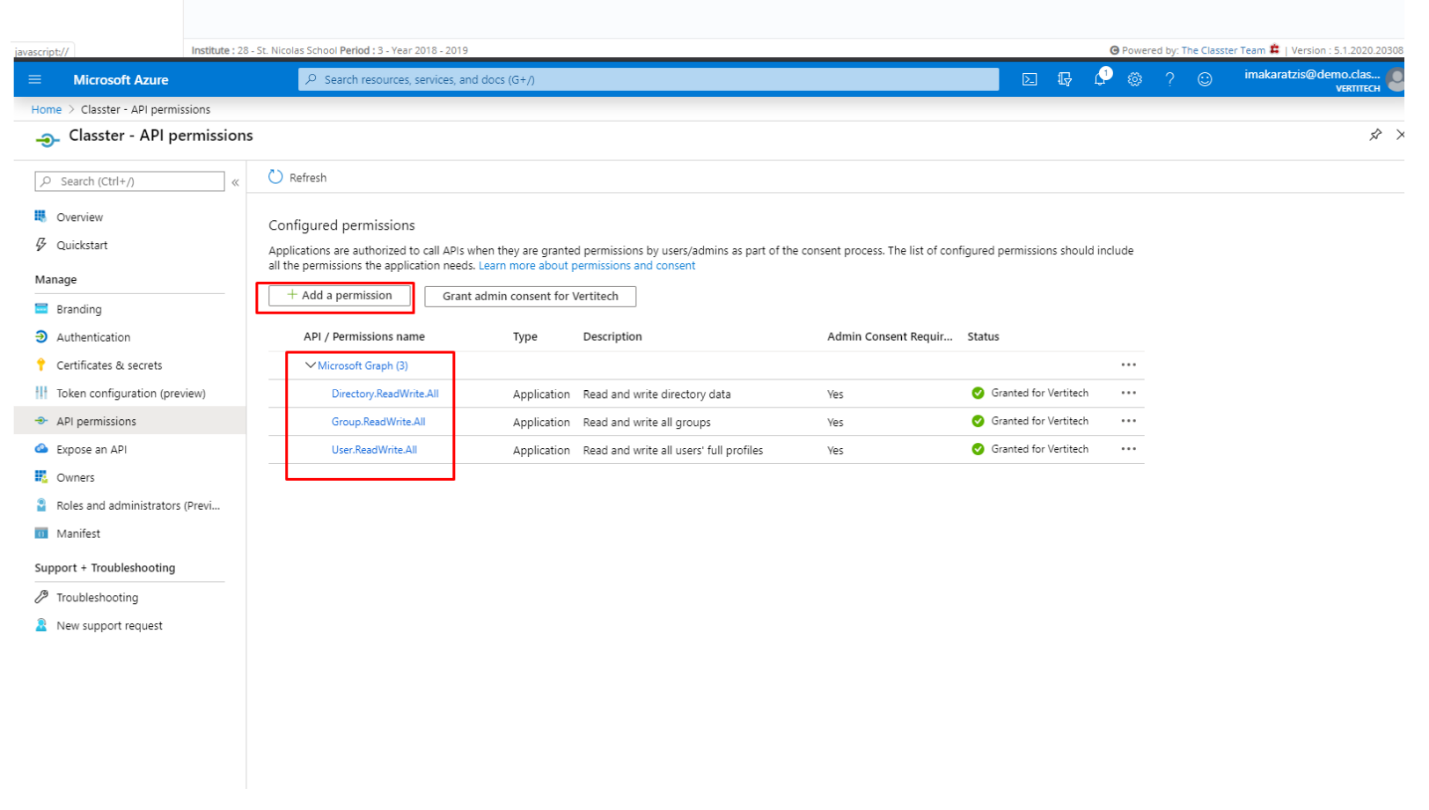This screenshot has height=810, width=1429.
Task: Focus the Search resources, services, and docs box
Action: point(648,79)
